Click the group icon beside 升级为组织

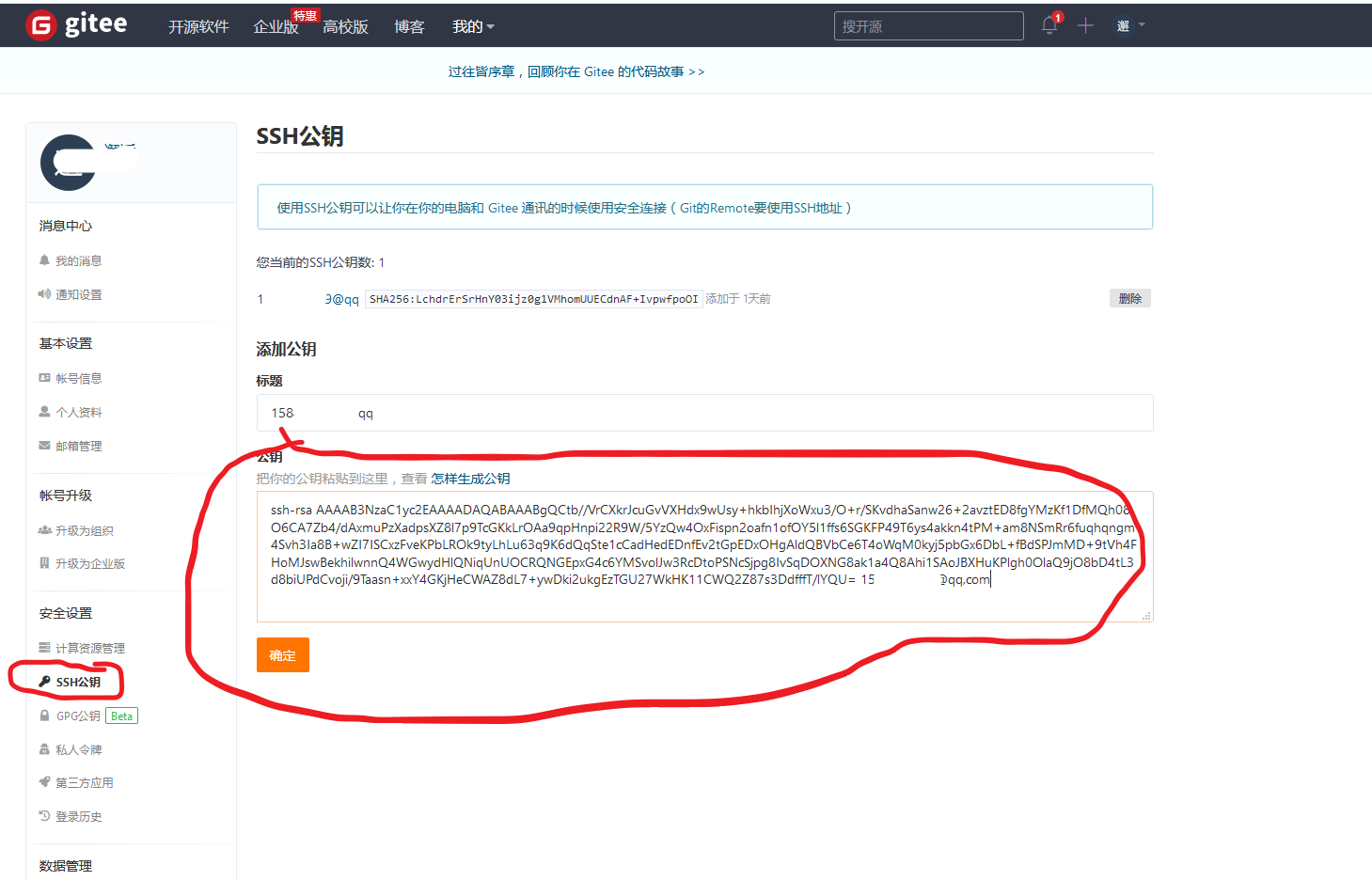pos(44,530)
